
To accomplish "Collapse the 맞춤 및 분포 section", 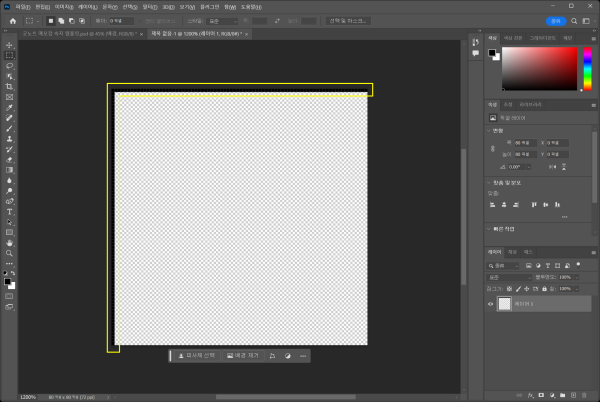I will [x=489, y=183].
